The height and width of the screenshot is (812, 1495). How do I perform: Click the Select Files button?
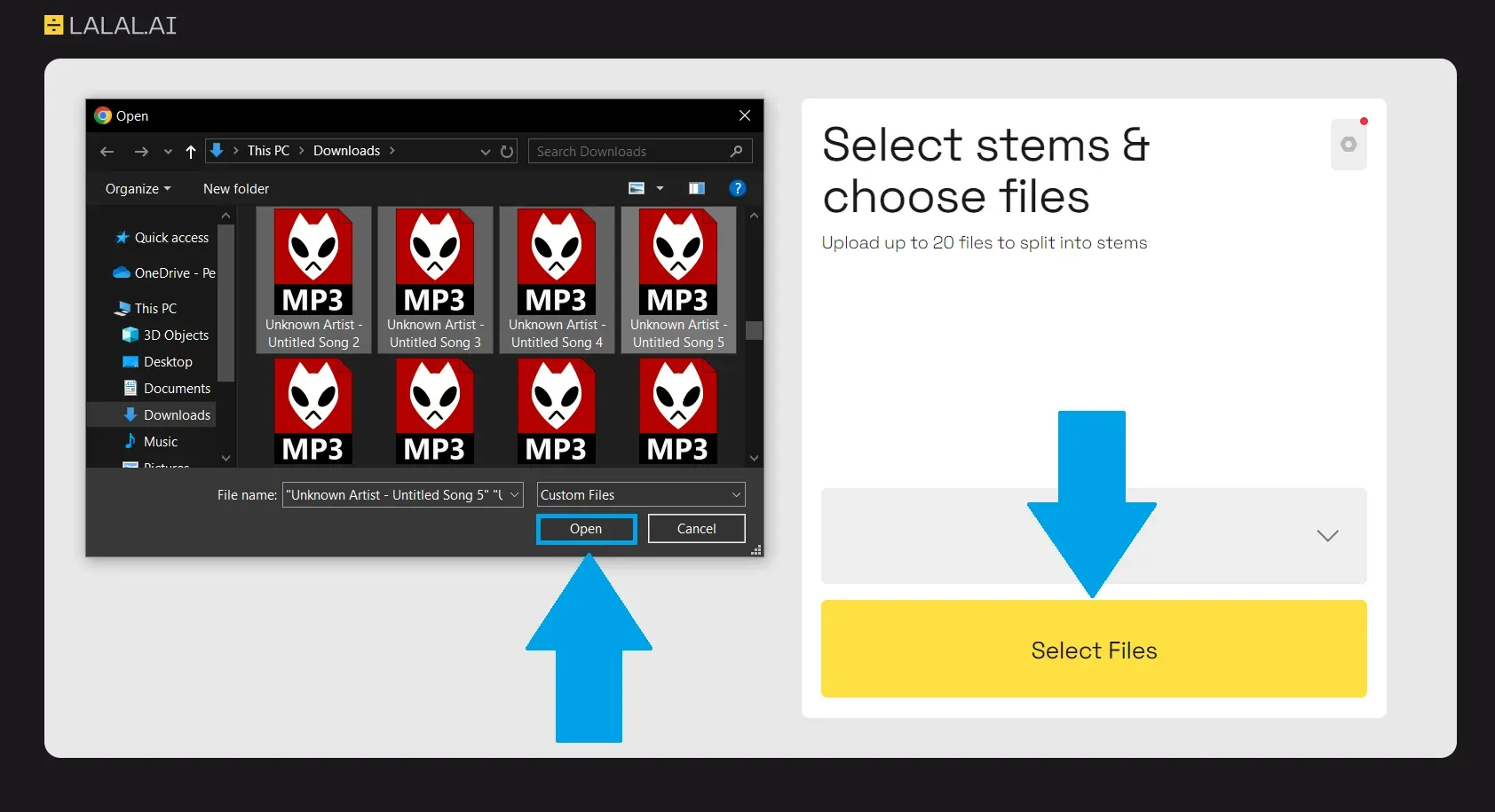(1094, 649)
